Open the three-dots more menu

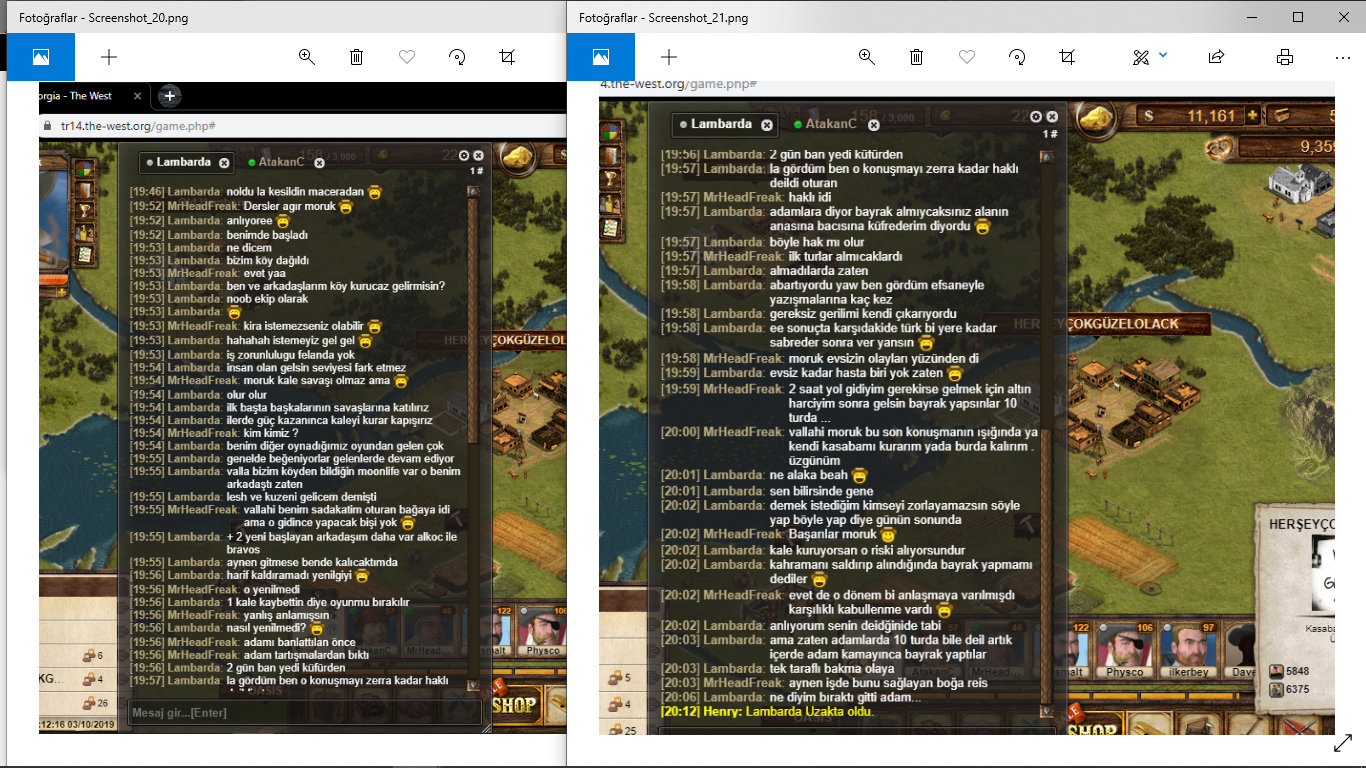1343,57
